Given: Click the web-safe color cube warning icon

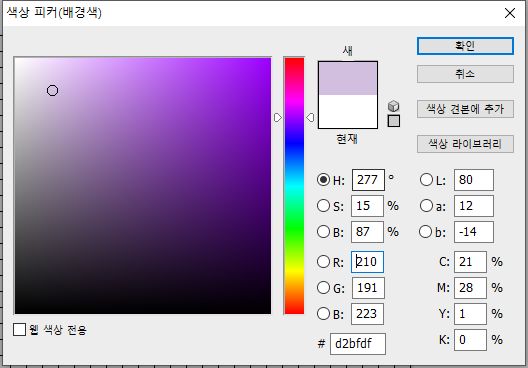Looking at the screenshot, I should [394, 106].
